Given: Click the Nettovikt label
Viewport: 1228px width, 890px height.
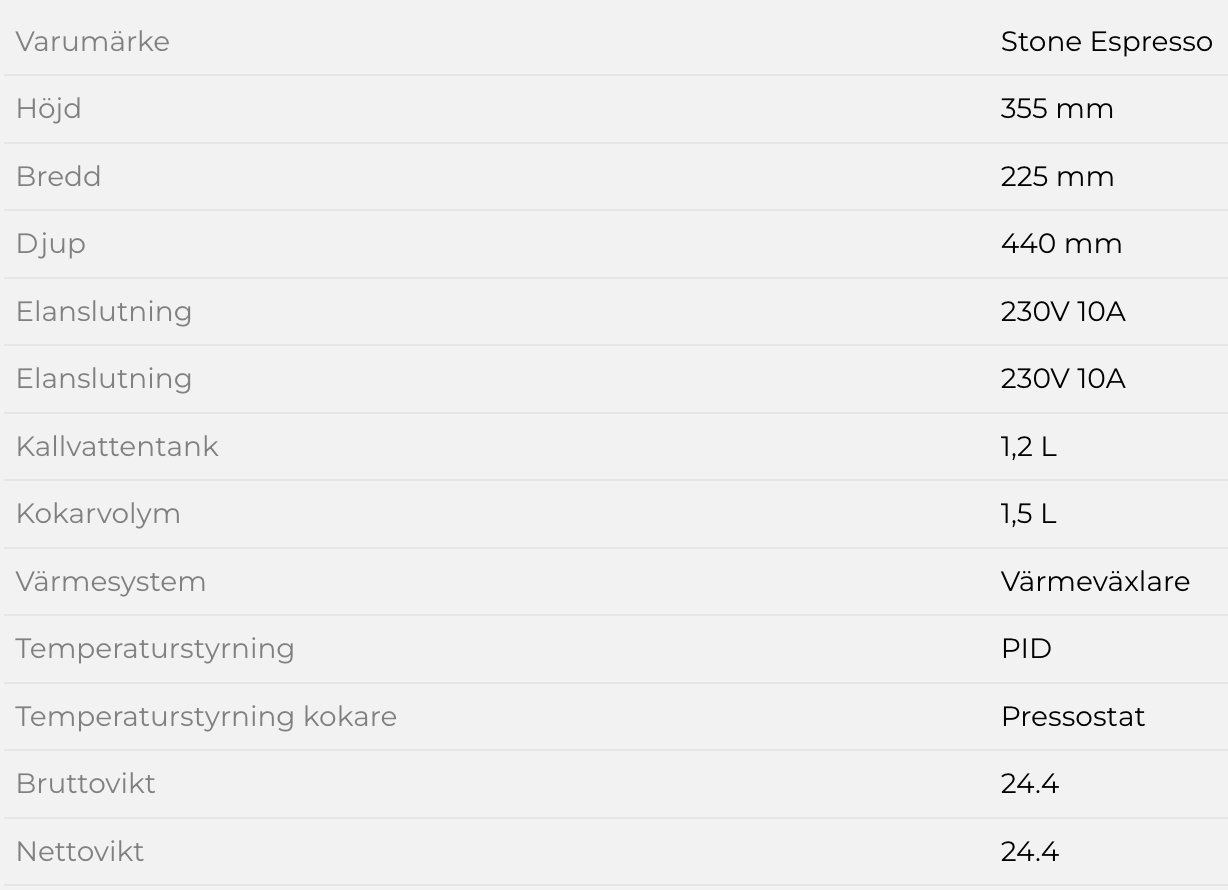Looking at the screenshot, I should 80,851.
